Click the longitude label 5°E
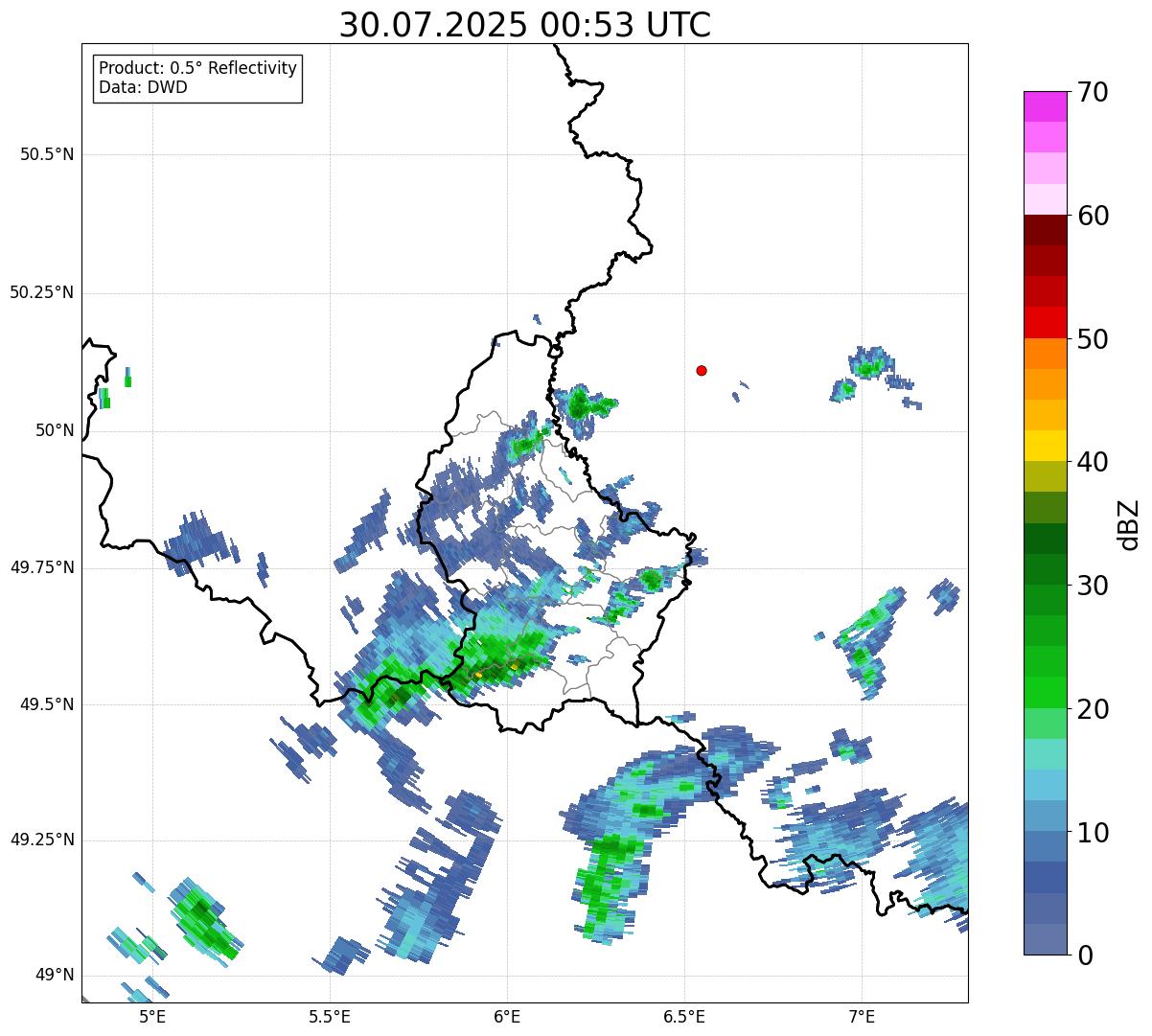1152x1036 pixels. coord(152,1017)
